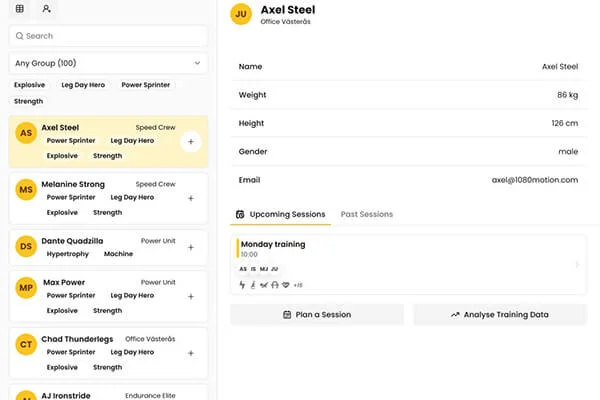Open the Monday training session title
The width and height of the screenshot is (600, 400).
click(x=273, y=244)
